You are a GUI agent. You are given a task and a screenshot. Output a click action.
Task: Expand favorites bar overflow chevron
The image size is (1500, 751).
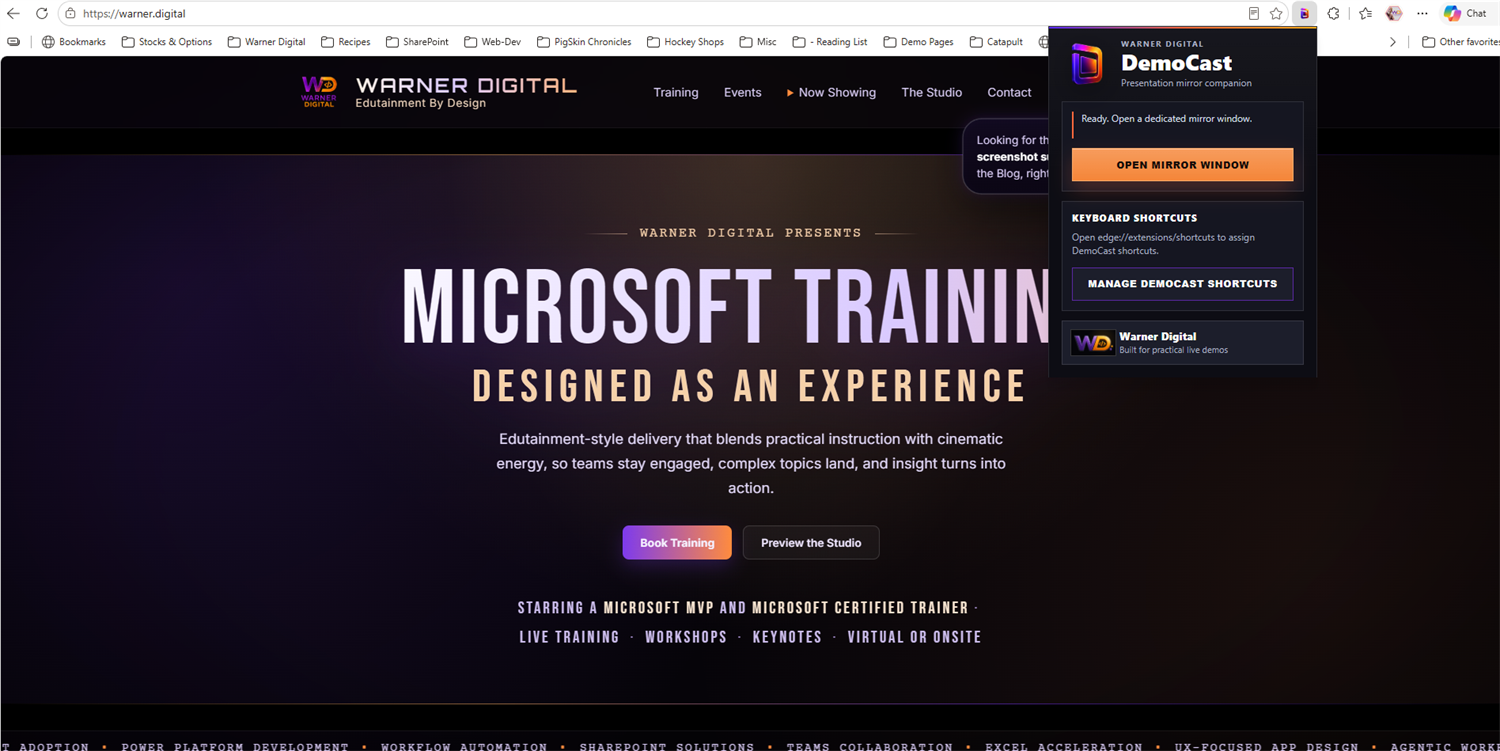1393,42
